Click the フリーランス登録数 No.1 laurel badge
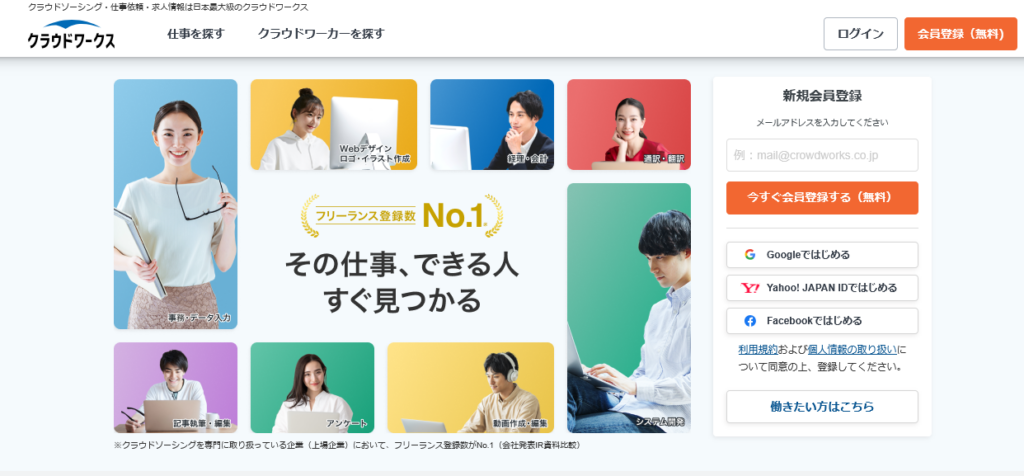 pos(402,215)
